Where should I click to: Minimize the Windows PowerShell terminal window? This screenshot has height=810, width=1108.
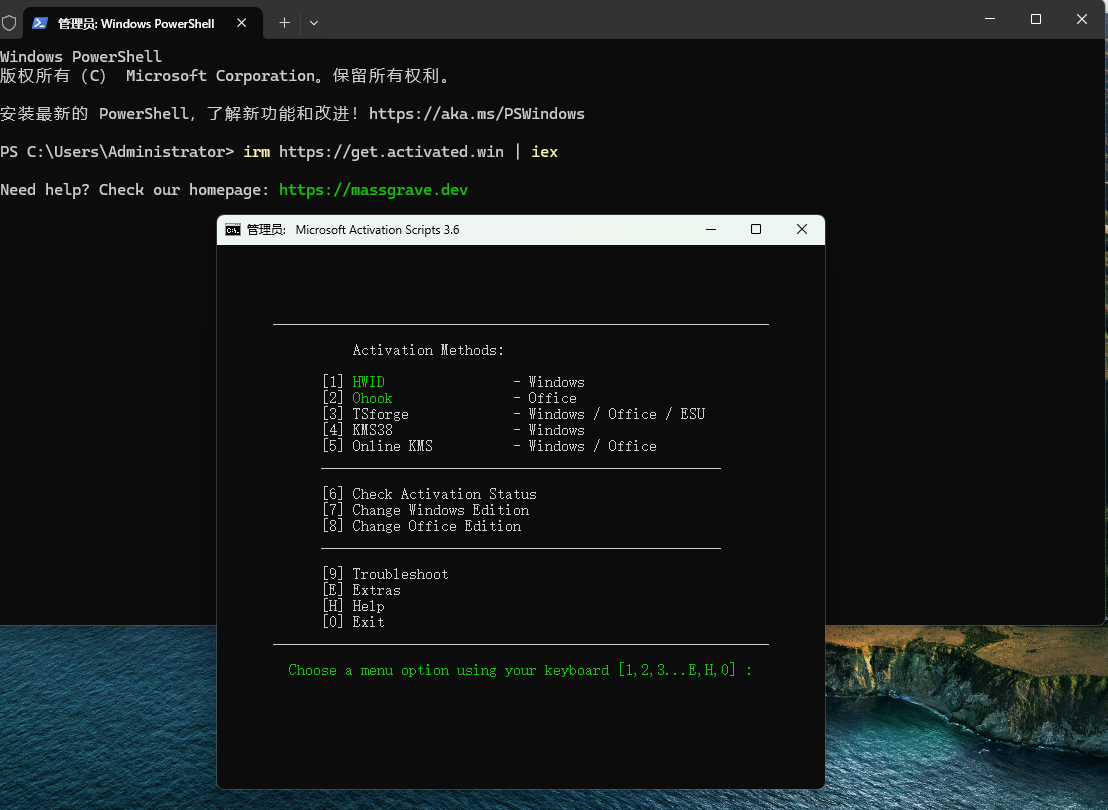pyautogui.click(x=990, y=19)
